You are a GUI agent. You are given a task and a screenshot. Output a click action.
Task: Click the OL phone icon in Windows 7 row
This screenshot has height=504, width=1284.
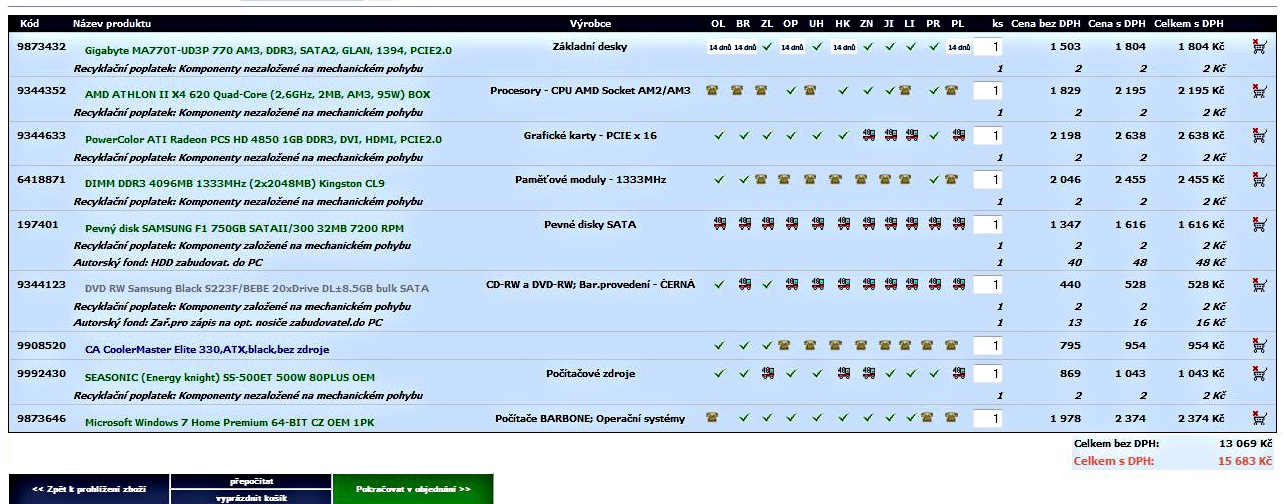click(713, 418)
